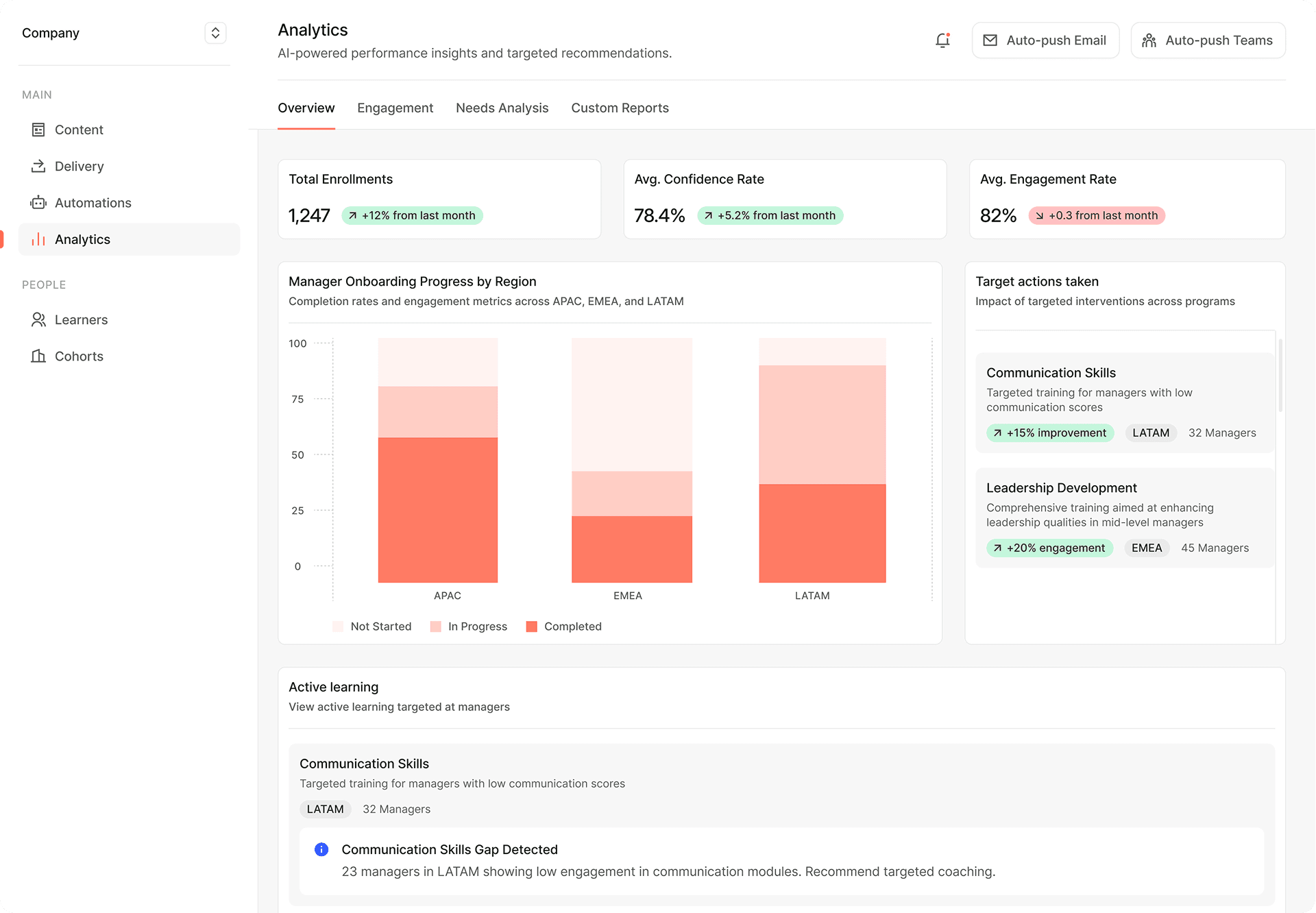The width and height of the screenshot is (1316, 913).
Task: Toggle the In Progress legend swatch
Action: (x=435, y=626)
